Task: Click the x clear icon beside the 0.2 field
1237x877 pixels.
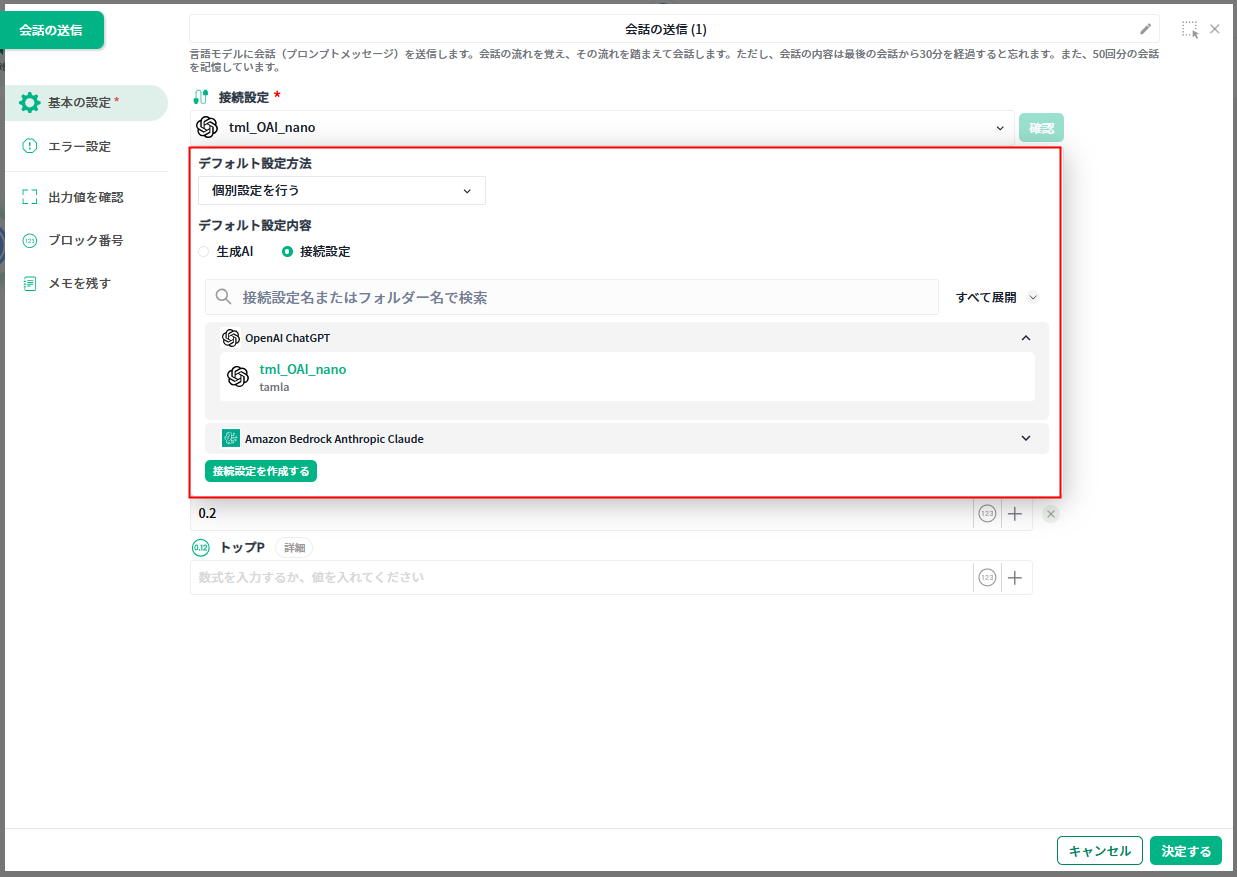Action: (x=1050, y=514)
